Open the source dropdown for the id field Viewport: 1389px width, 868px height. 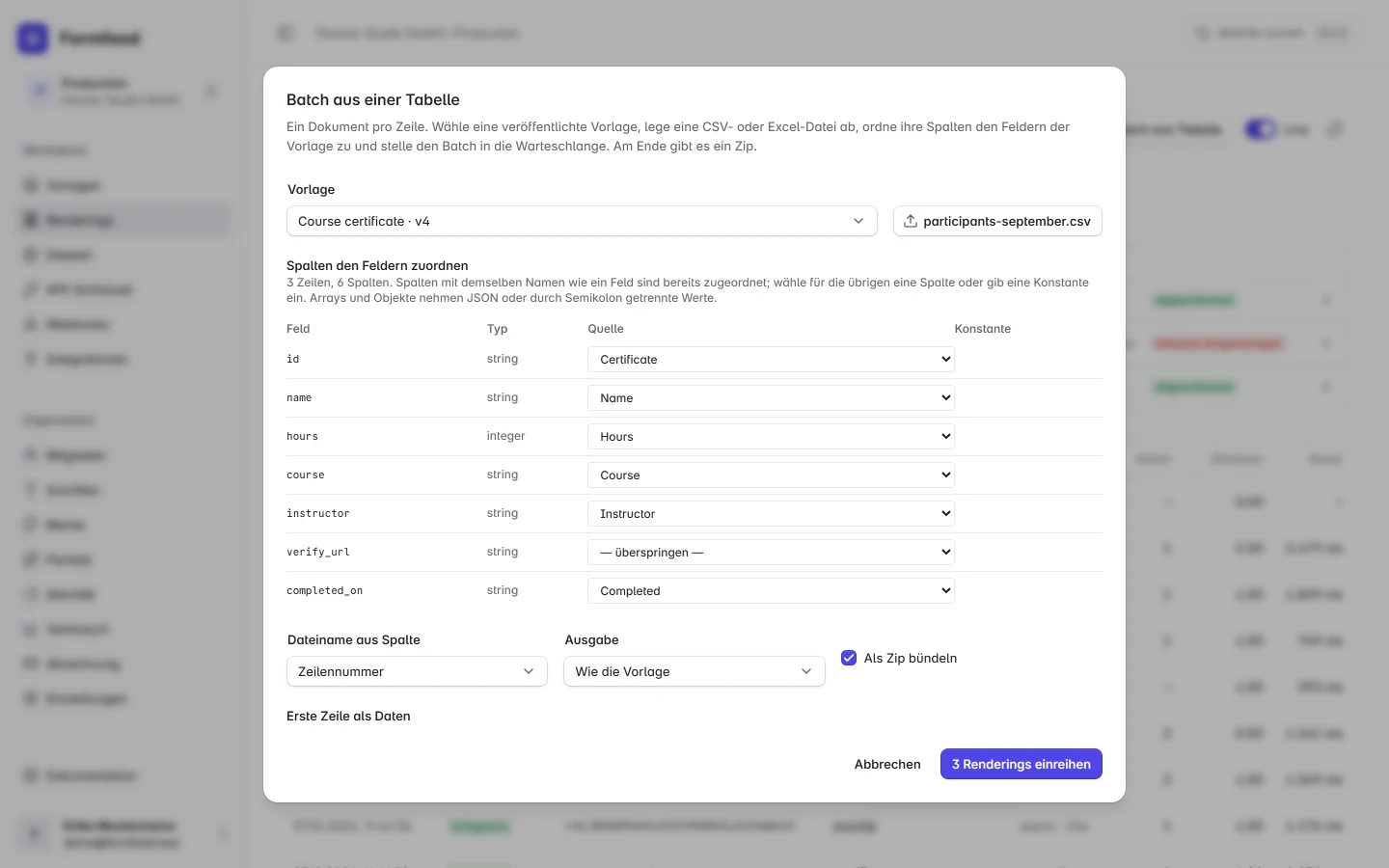pos(771,359)
